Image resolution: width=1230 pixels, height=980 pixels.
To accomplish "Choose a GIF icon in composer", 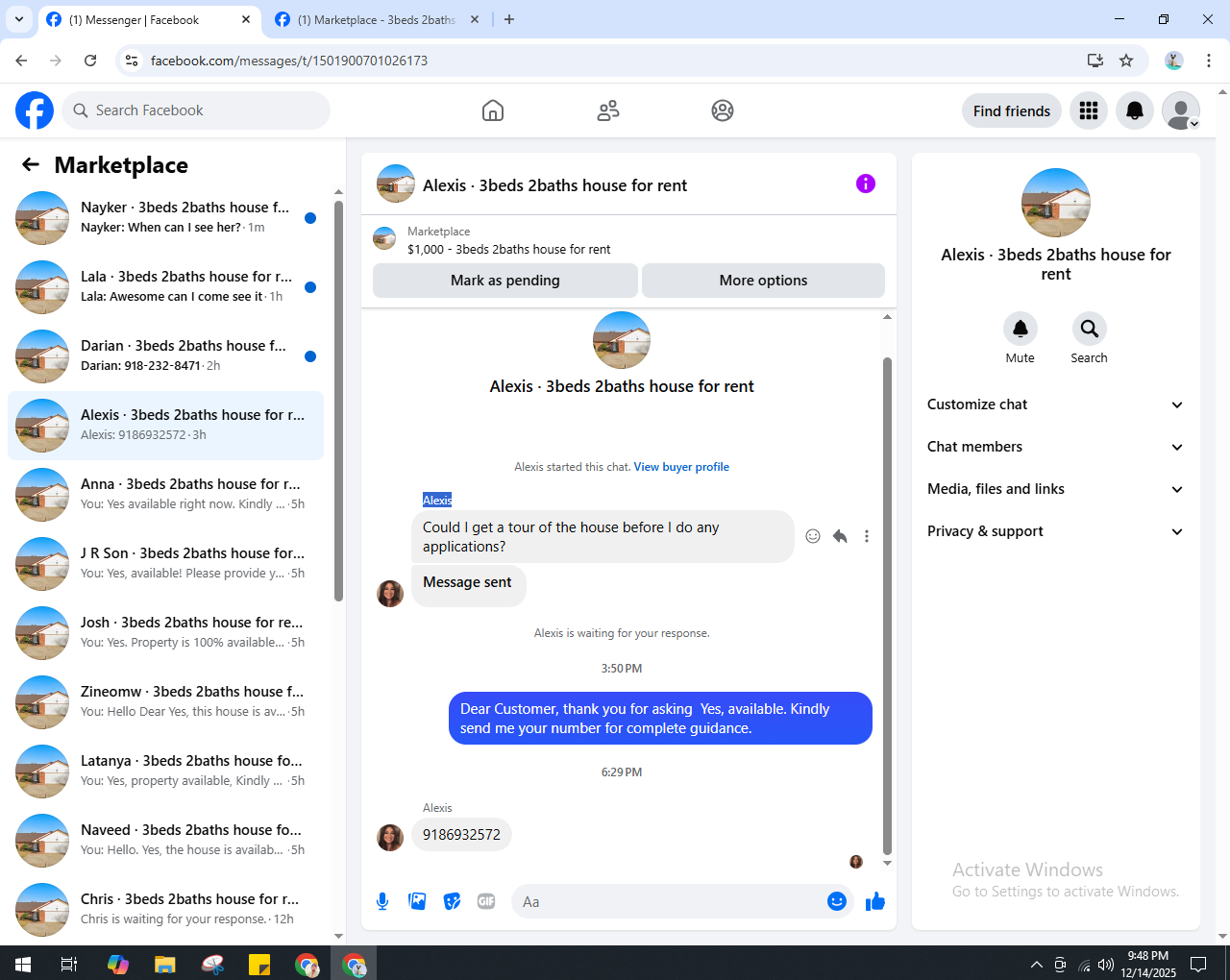I will (486, 901).
